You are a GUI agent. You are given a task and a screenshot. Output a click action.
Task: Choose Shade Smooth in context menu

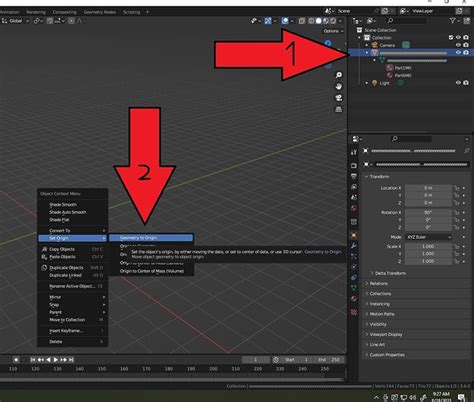63,204
